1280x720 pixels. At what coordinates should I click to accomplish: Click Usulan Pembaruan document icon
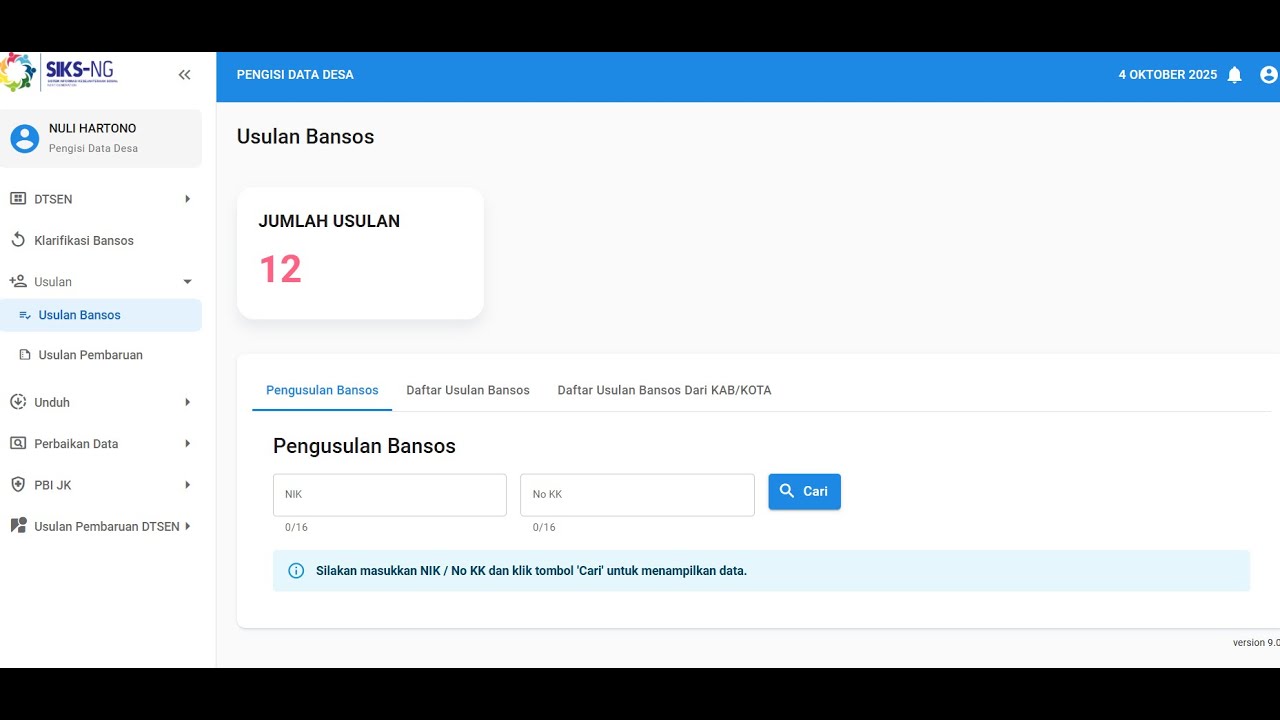(25, 355)
